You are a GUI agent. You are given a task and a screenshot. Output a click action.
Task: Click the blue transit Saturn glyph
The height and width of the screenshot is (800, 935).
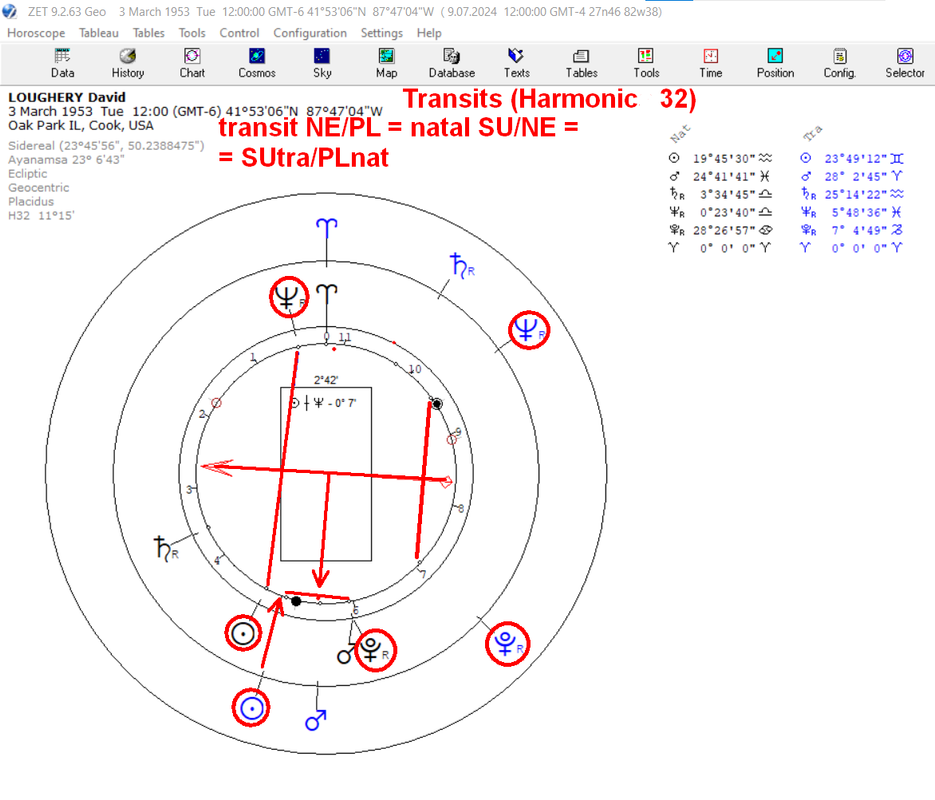click(x=462, y=265)
